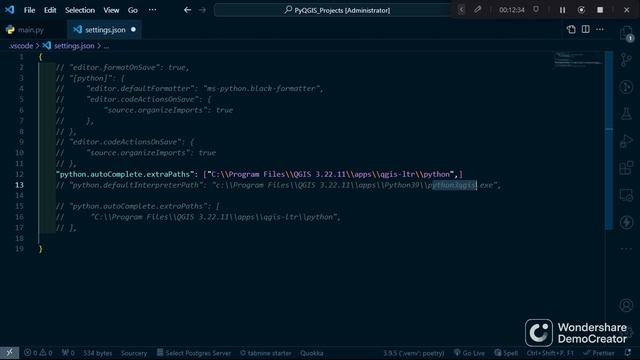Click line number 13 in the gutter
Screen dimensions: 640x360
19,185
